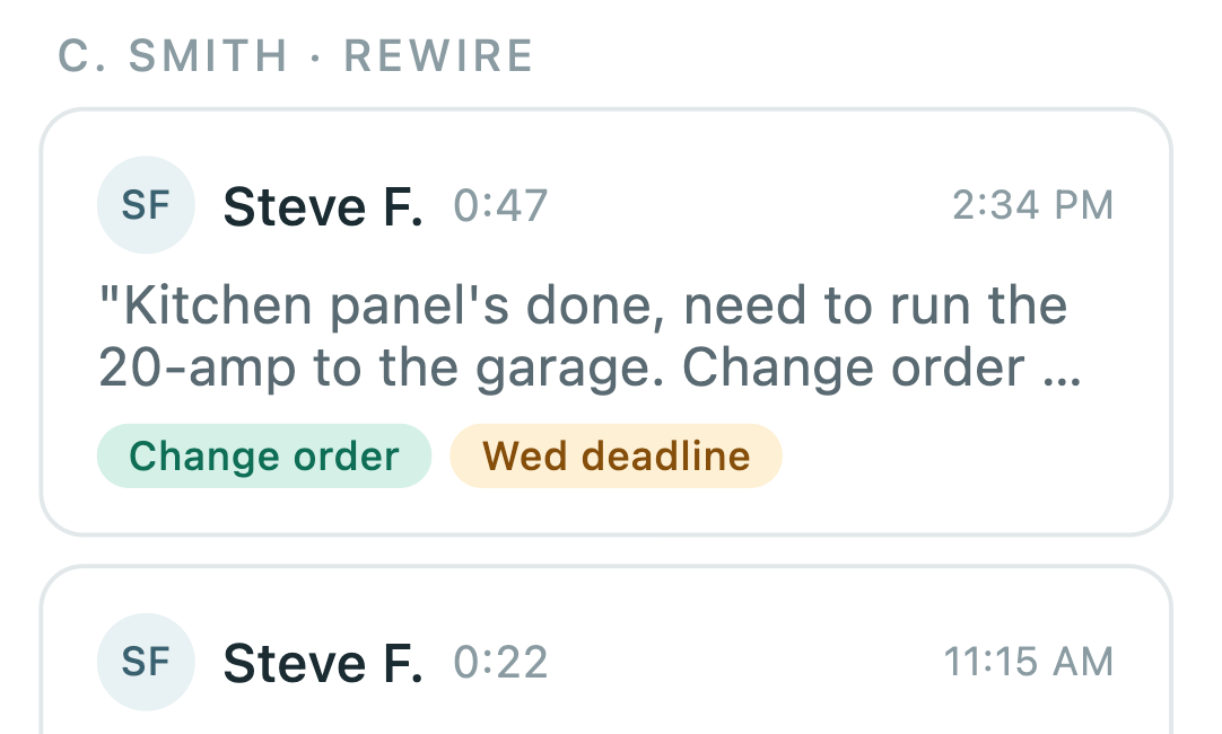This screenshot has height=734, width=1222.
Task: Open the Wed deadline tag details
Action: pyautogui.click(x=615, y=456)
